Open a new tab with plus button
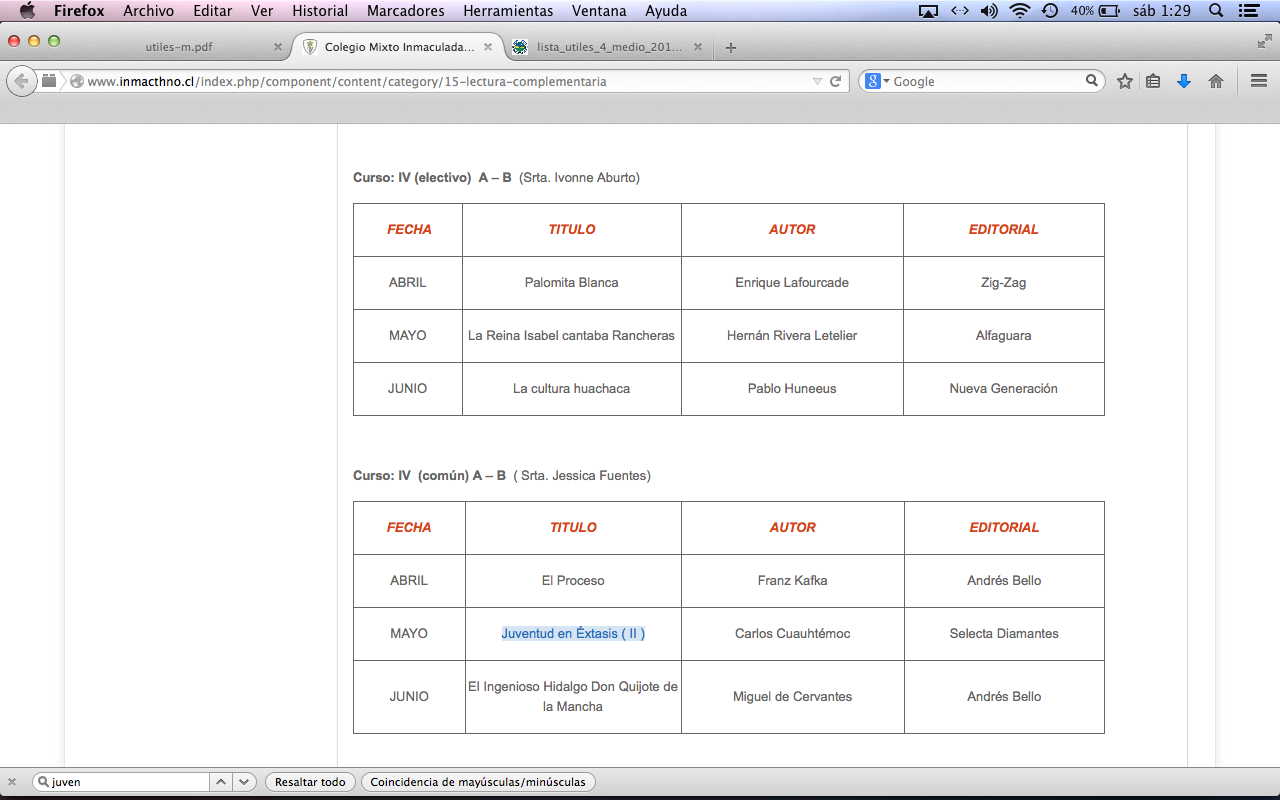The width and height of the screenshot is (1280, 800). 731,47
